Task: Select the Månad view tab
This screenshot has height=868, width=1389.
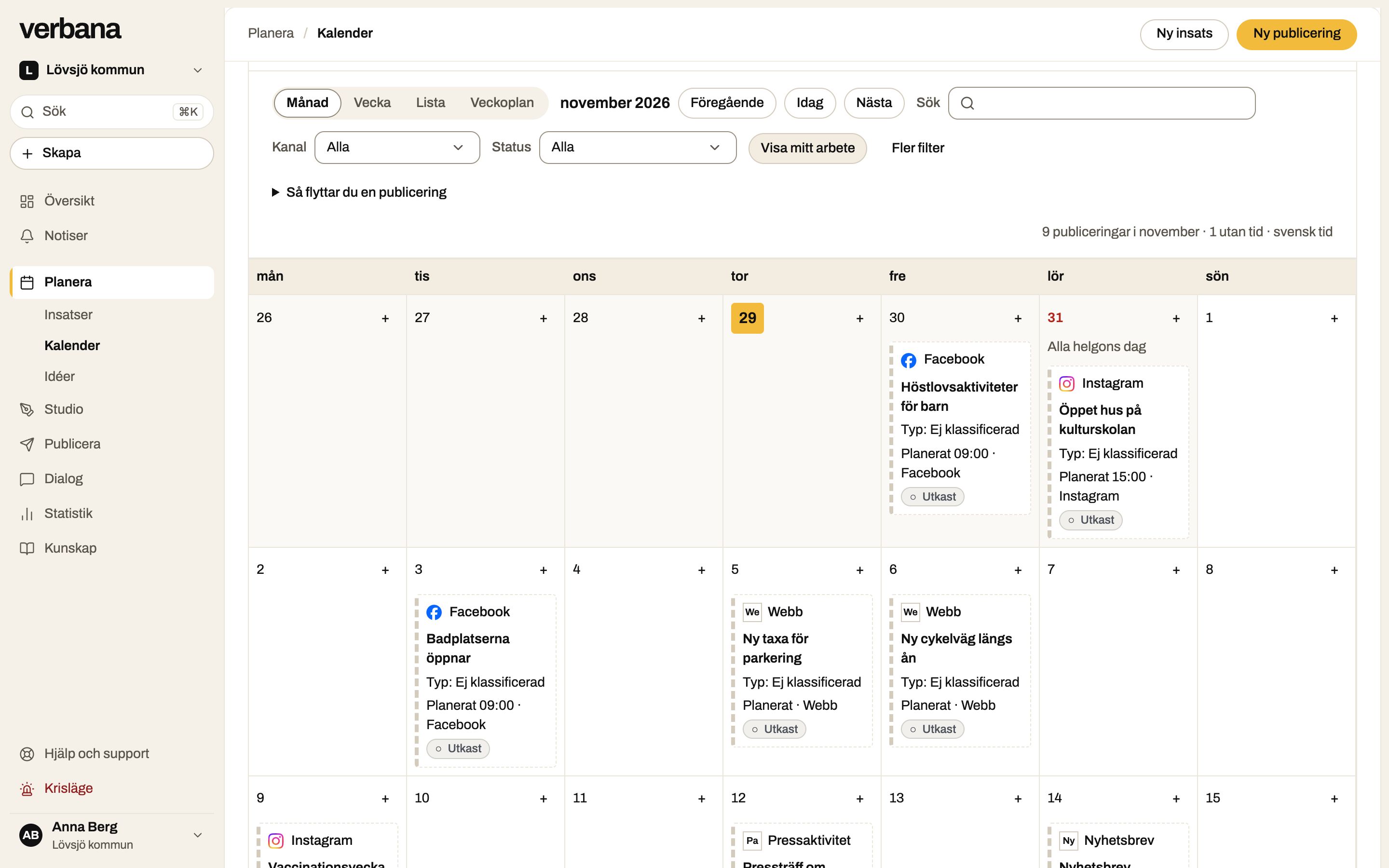Action: point(307,103)
